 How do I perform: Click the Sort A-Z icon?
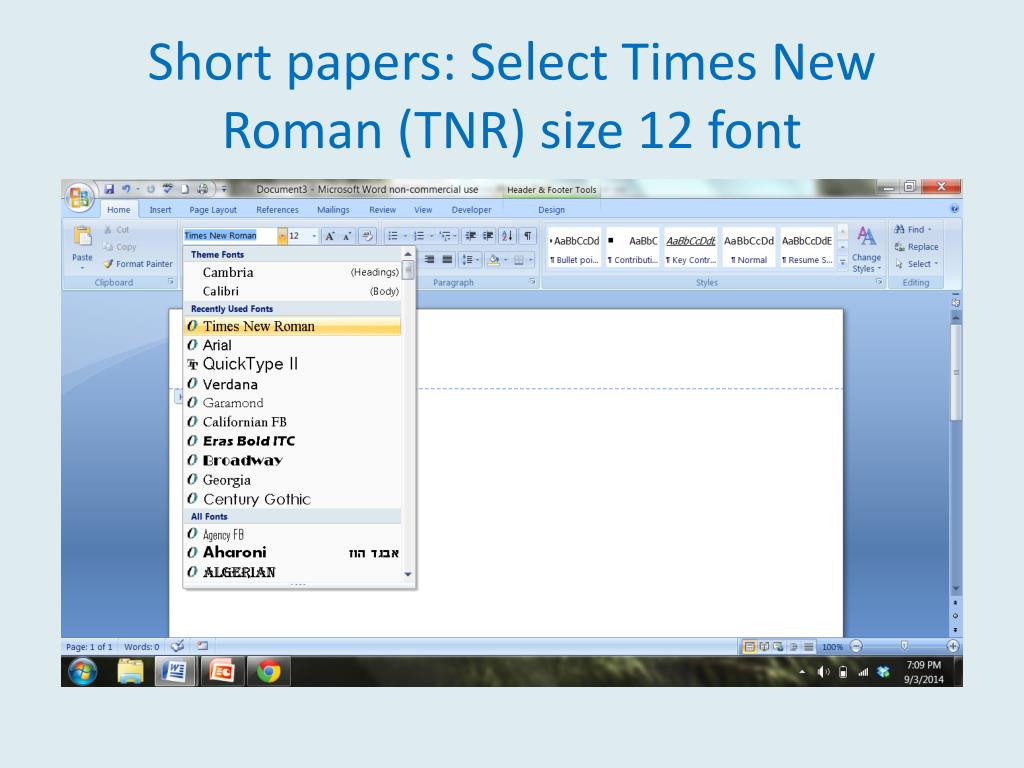pos(507,236)
